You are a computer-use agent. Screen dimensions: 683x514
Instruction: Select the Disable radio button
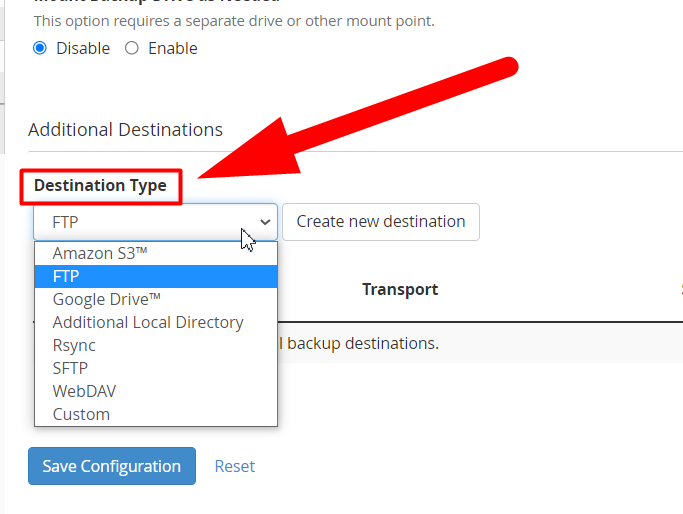[x=40, y=48]
